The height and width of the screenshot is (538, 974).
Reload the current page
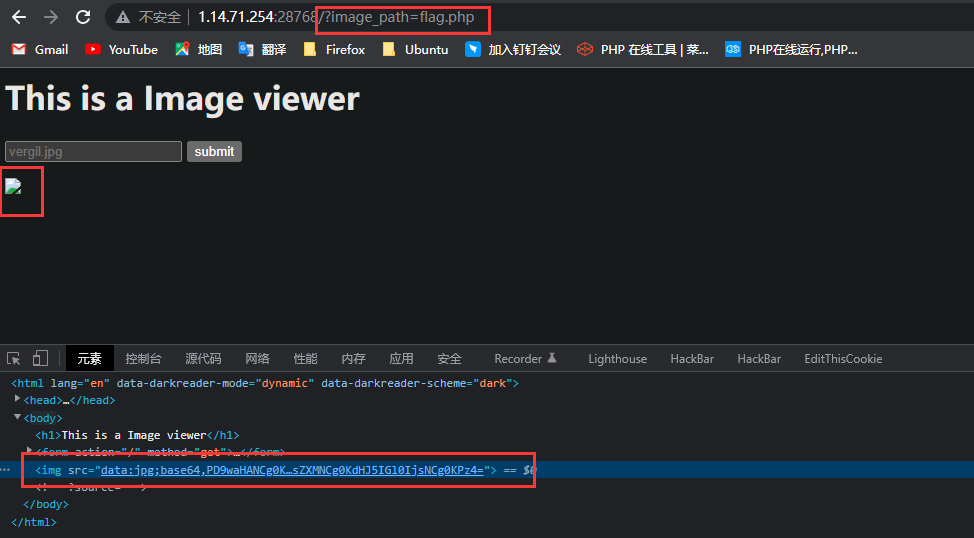tap(83, 17)
